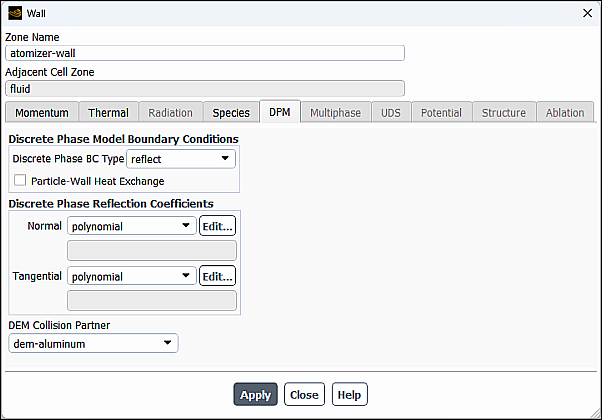Click Edit for Tangential reflection coefficient
The width and height of the screenshot is (602, 420).
(217, 276)
